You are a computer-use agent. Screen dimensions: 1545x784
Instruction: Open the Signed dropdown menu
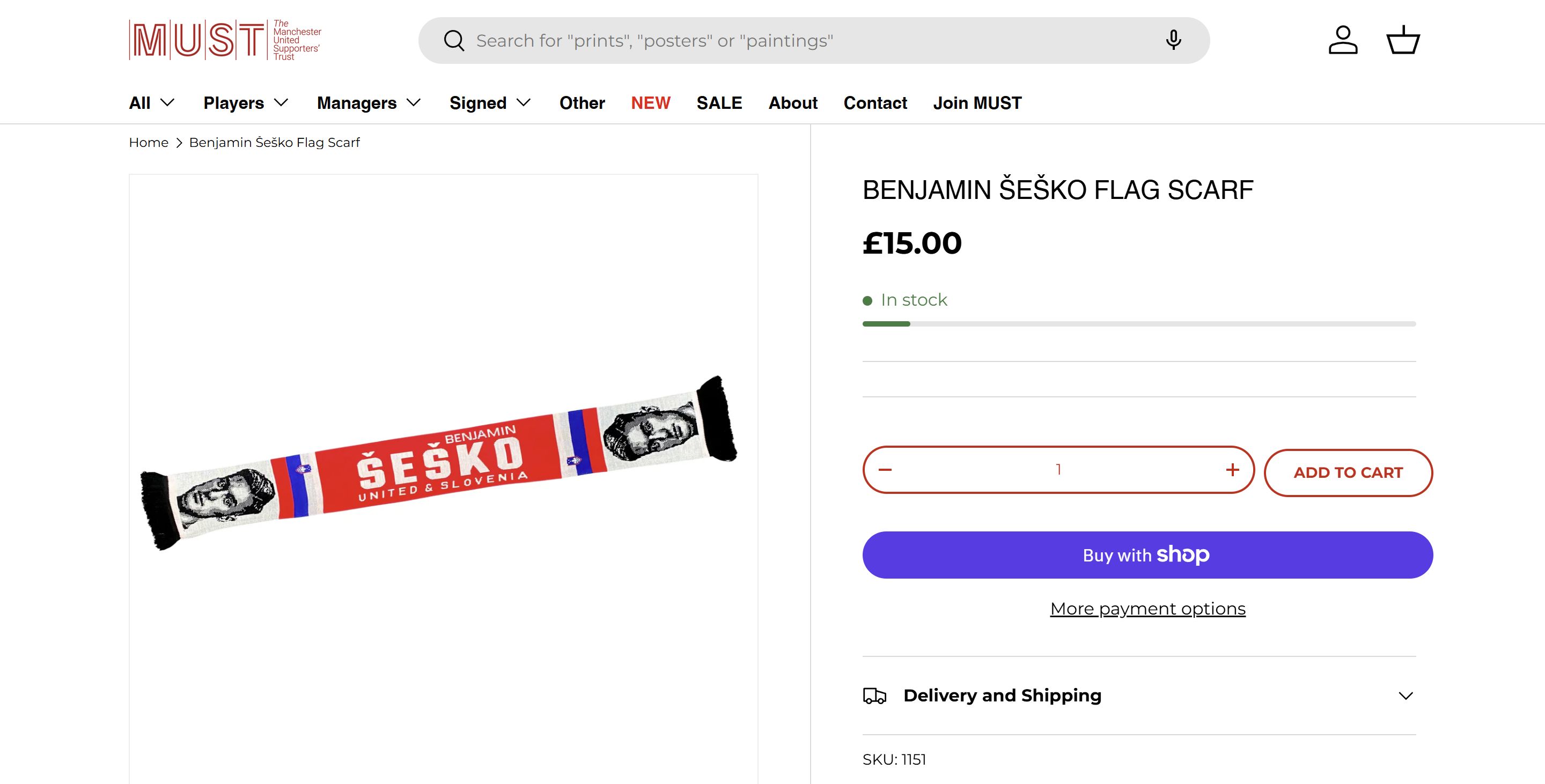[490, 103]
